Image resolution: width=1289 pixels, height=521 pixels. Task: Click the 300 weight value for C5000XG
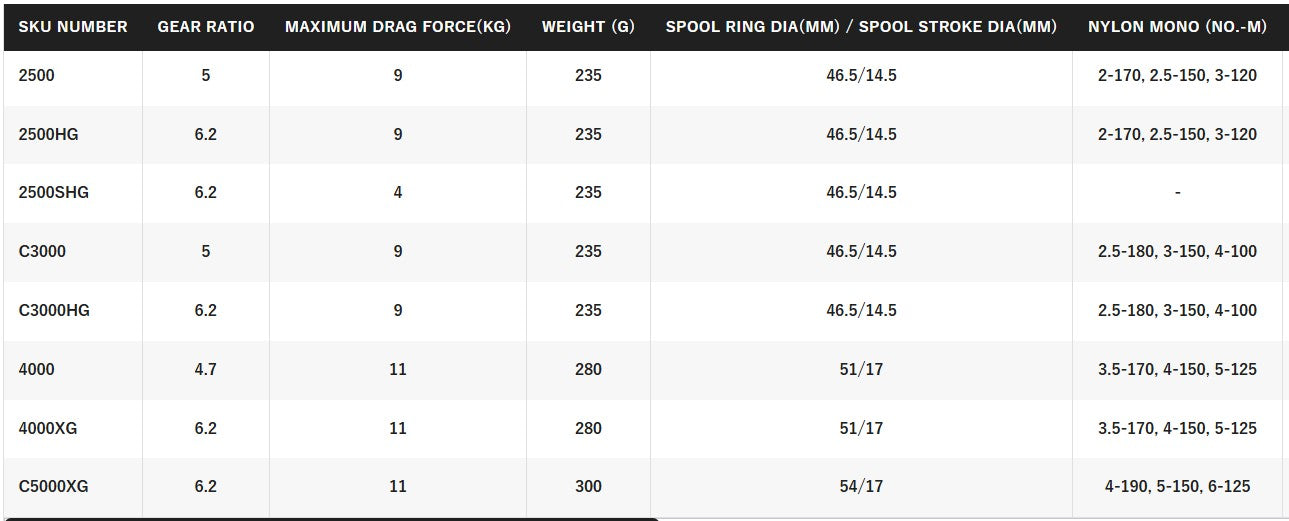(x=588, y=487)
